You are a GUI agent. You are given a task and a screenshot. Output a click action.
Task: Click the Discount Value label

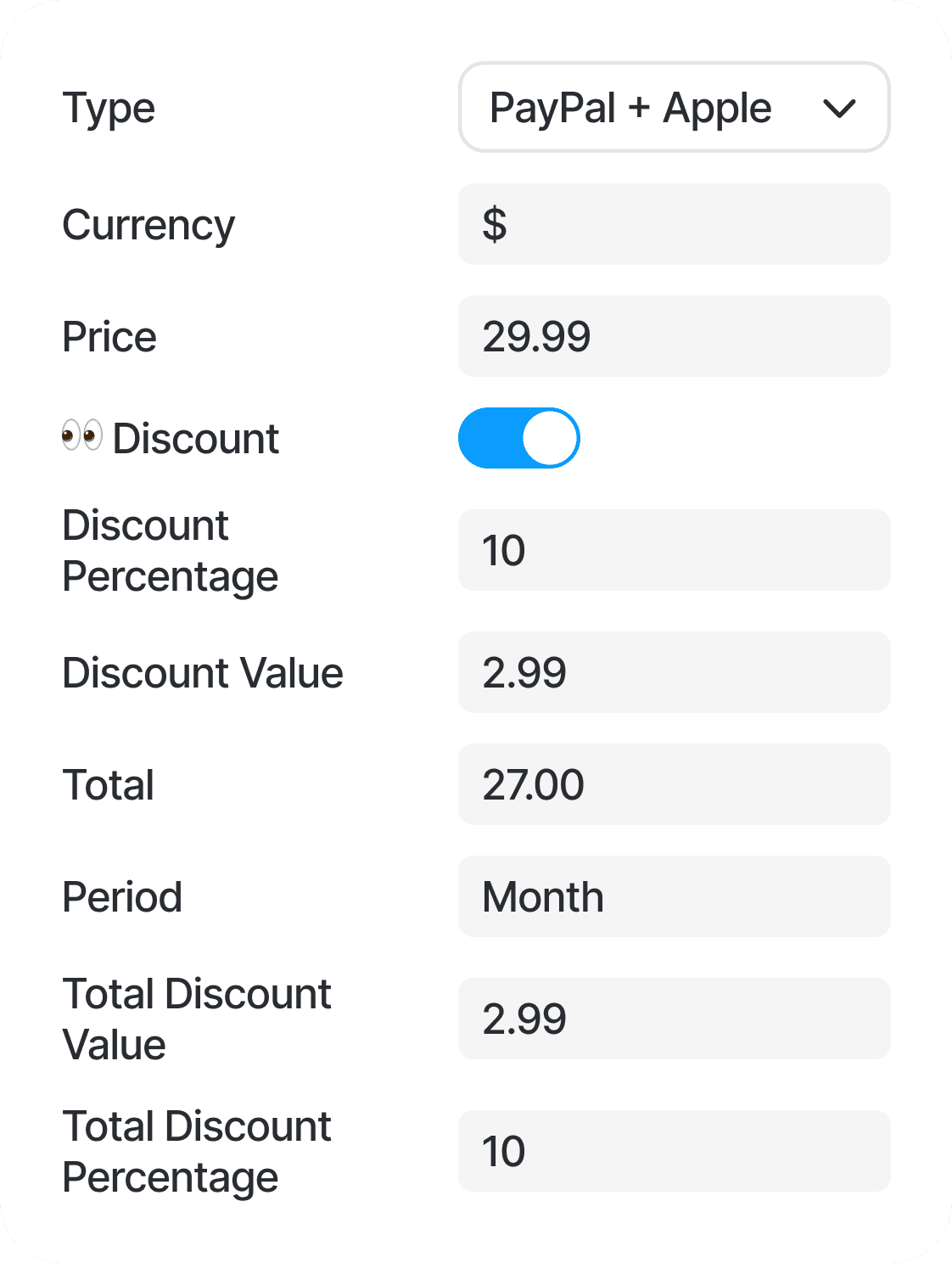pyautogui.click(x=203, y=673)
